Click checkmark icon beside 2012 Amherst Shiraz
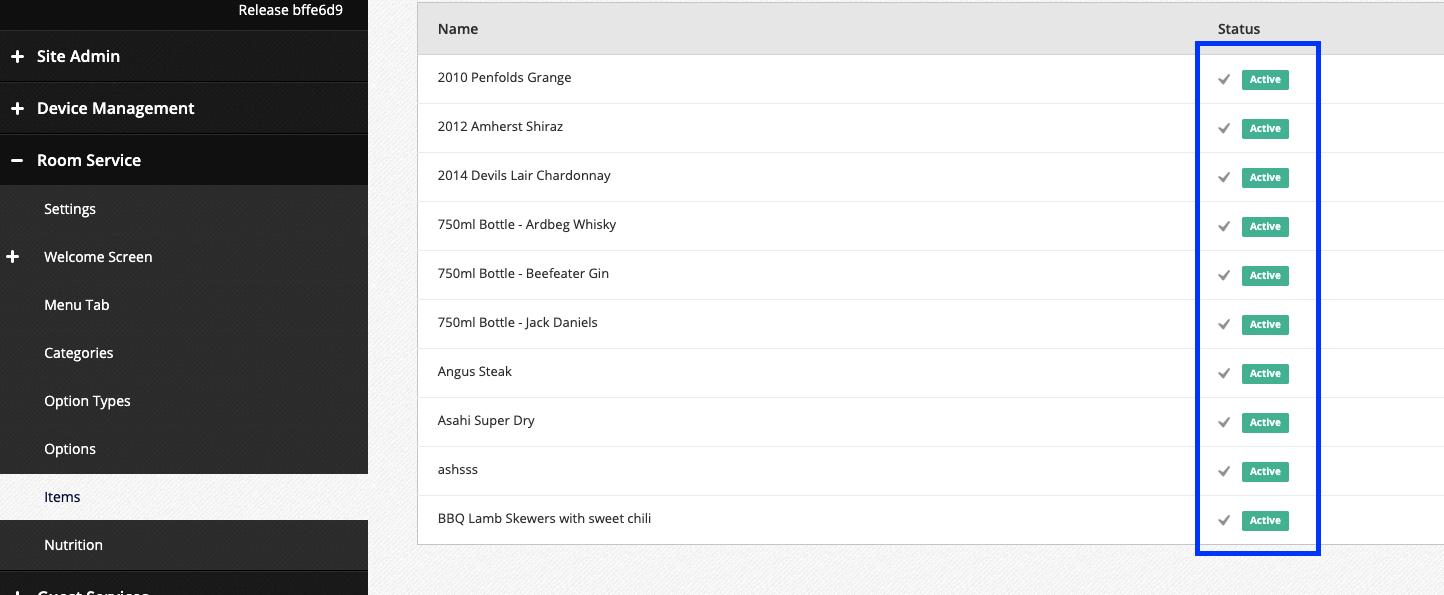Screen dimensions: 1444x595 pyautogui.click(x=1223, y=129)
